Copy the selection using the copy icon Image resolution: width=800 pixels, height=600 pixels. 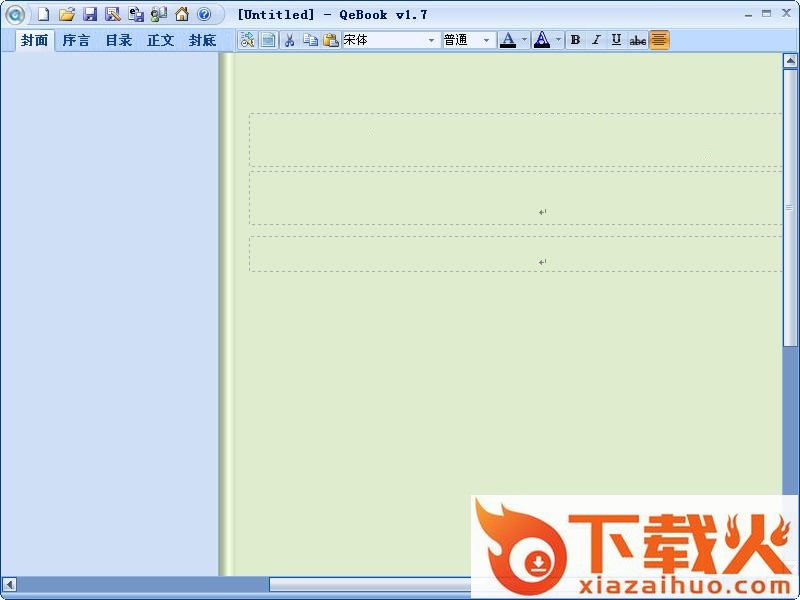click(x=310, y=40)
